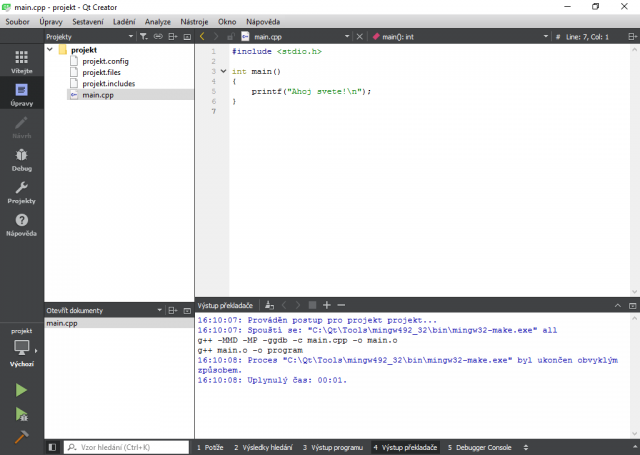The width and height of the screenshot is (640, 455).
Task: Click the compile output vertical scrollbar
Action: 634,375
